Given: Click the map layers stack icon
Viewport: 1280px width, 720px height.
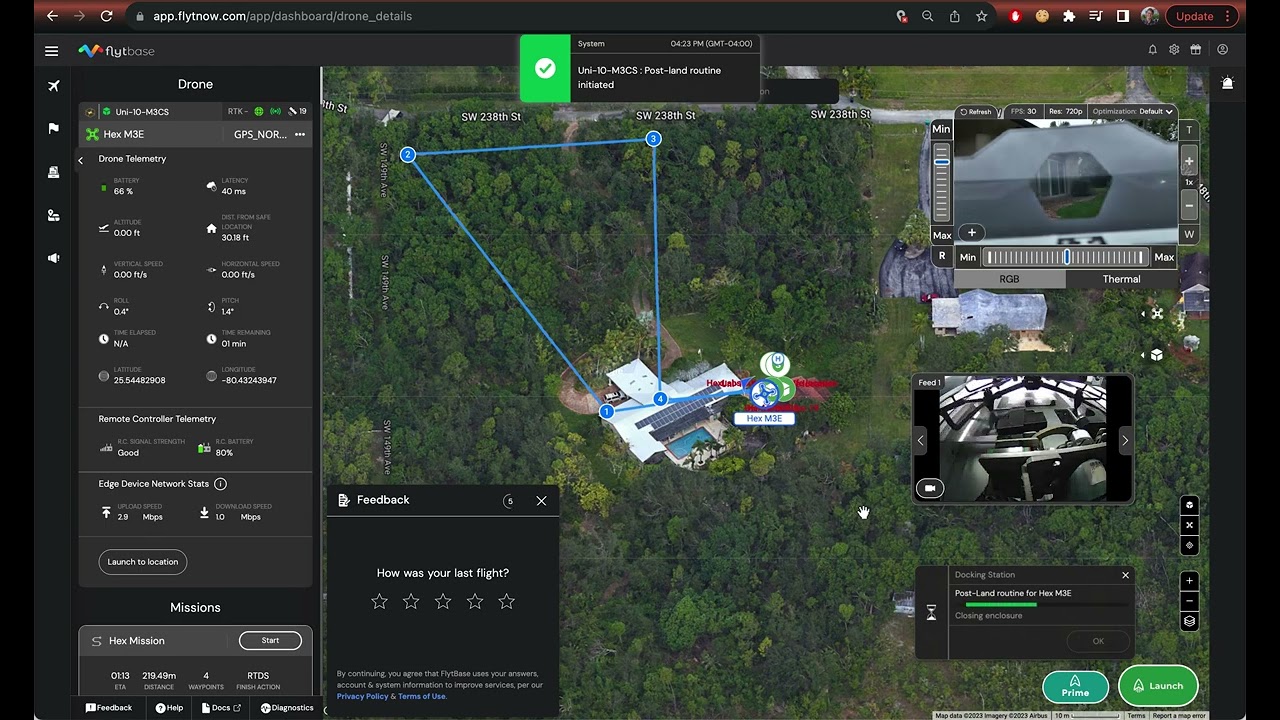Looking at the screenshot, I should pyautogui.click(x=1189, y=621).
